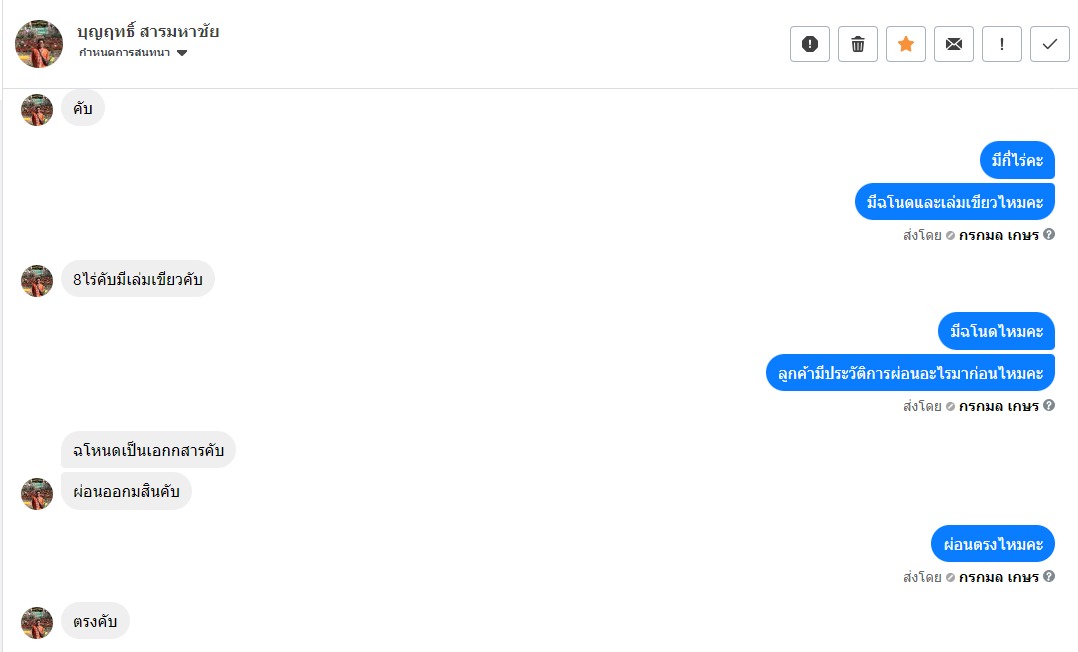Image resolution: width=1078 pixels, height=652 pixels.
Task: Select the ฉโหนดเป็นเอกกสารคับ message bubble
Action: click(x=148, y=450)
